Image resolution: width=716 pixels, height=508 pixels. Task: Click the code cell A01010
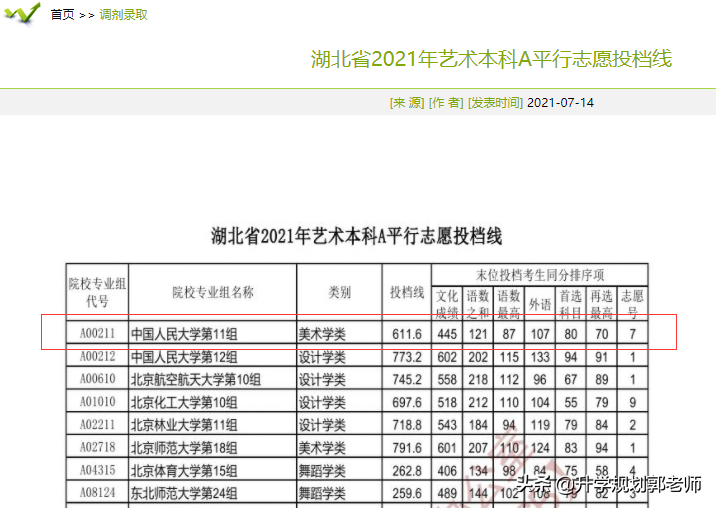tap(97, 402)
